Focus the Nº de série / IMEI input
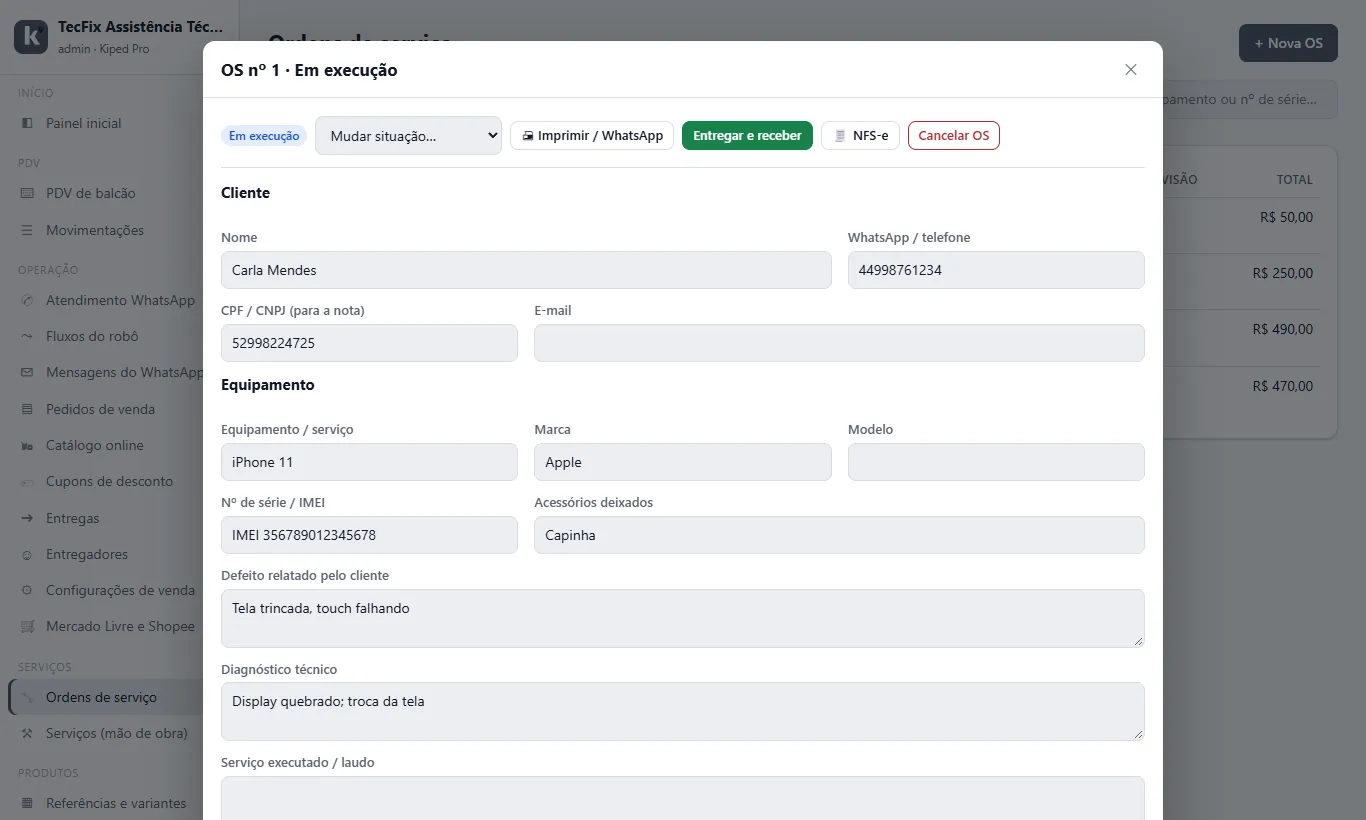The width and height of the screenshot is (1366, 820). pyautogui.click(x=369, y=535)
